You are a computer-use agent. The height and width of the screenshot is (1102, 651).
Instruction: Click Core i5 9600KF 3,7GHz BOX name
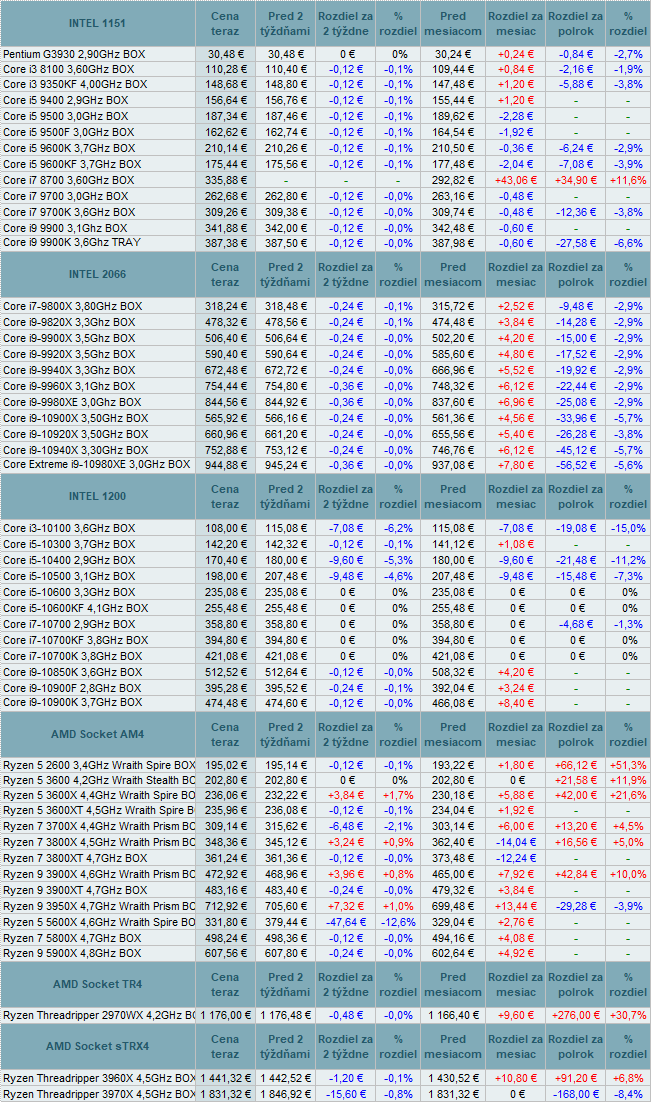[72, 164]
